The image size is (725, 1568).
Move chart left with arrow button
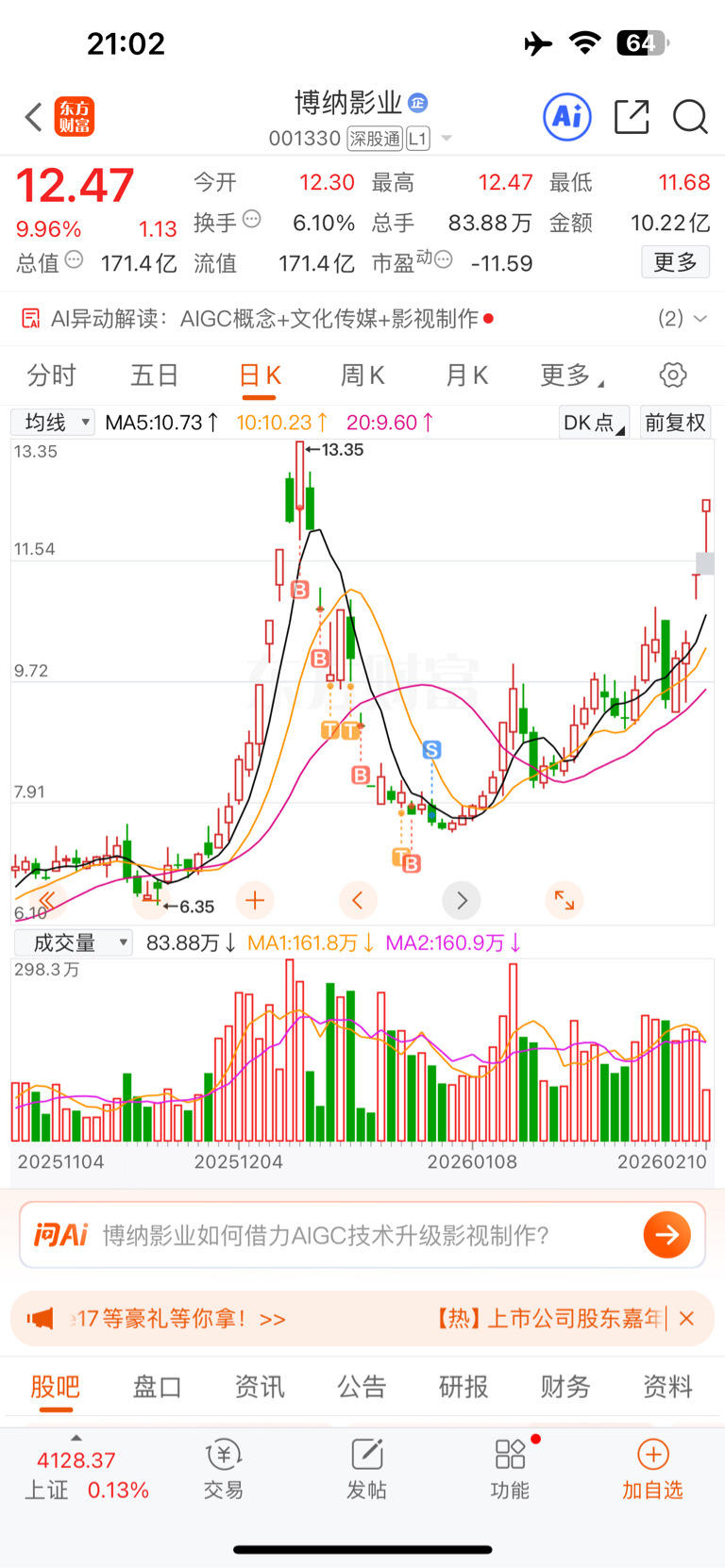pyautogui.click(x=358, y=900)
